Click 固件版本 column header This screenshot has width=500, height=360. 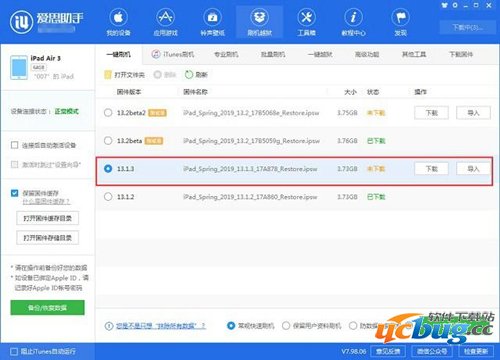(x=129, y=92)
